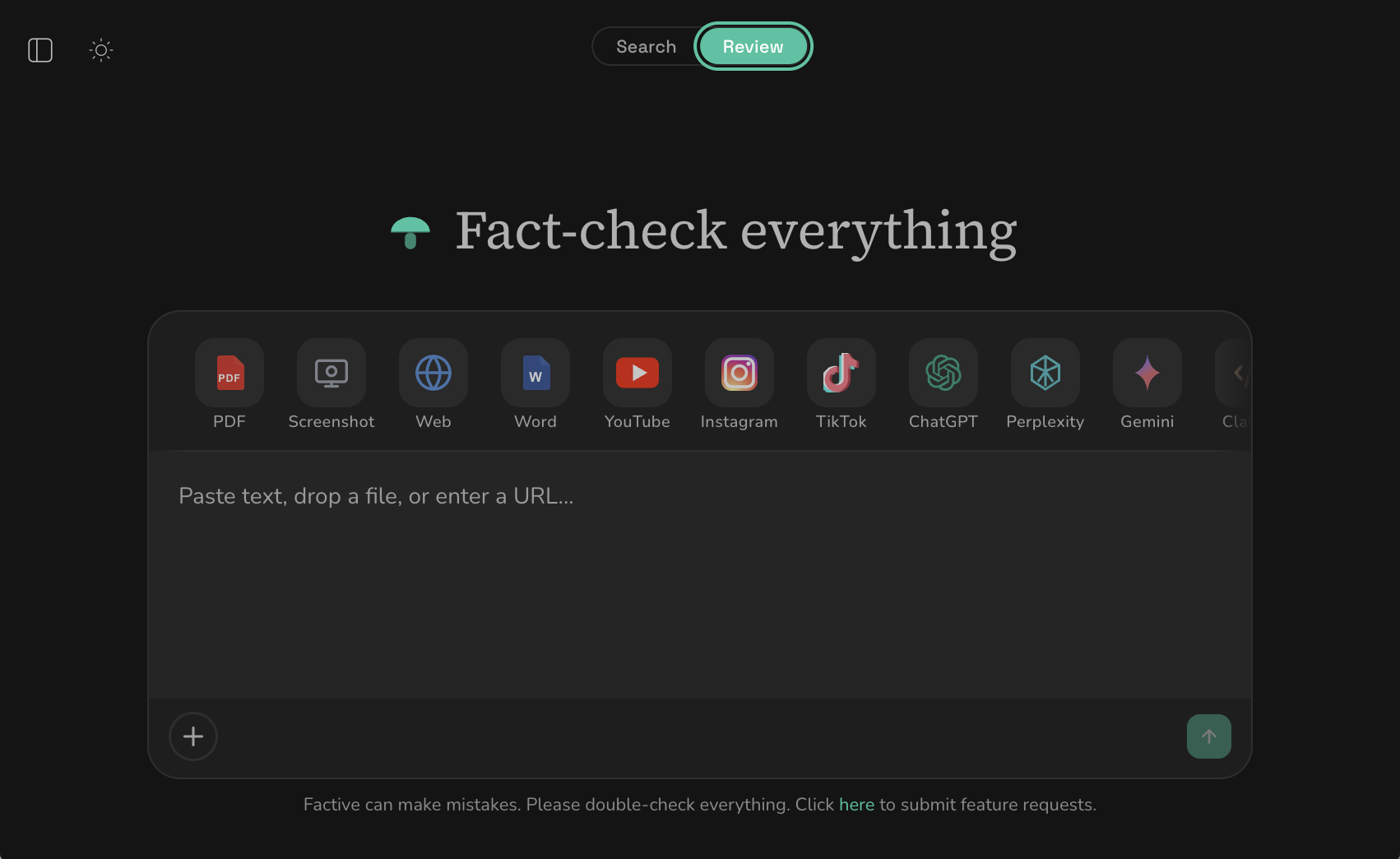The height and width of the screenshot is (859, 1400).
Task: Select the Review tab
Action: [753, 46]
